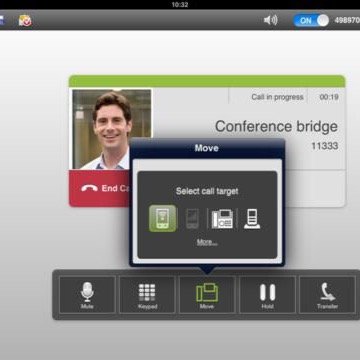
Task: Switch off the ON toggle in top bar
Action: (311, 21)
